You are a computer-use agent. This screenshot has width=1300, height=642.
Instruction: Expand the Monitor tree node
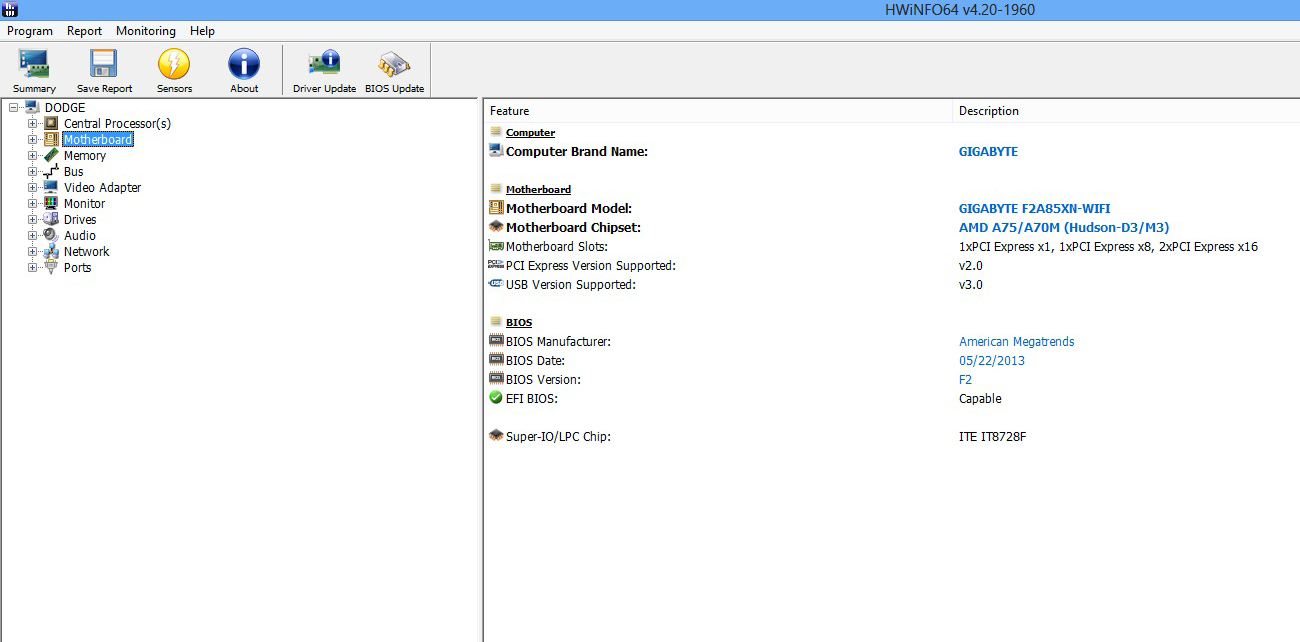(33, 203)
